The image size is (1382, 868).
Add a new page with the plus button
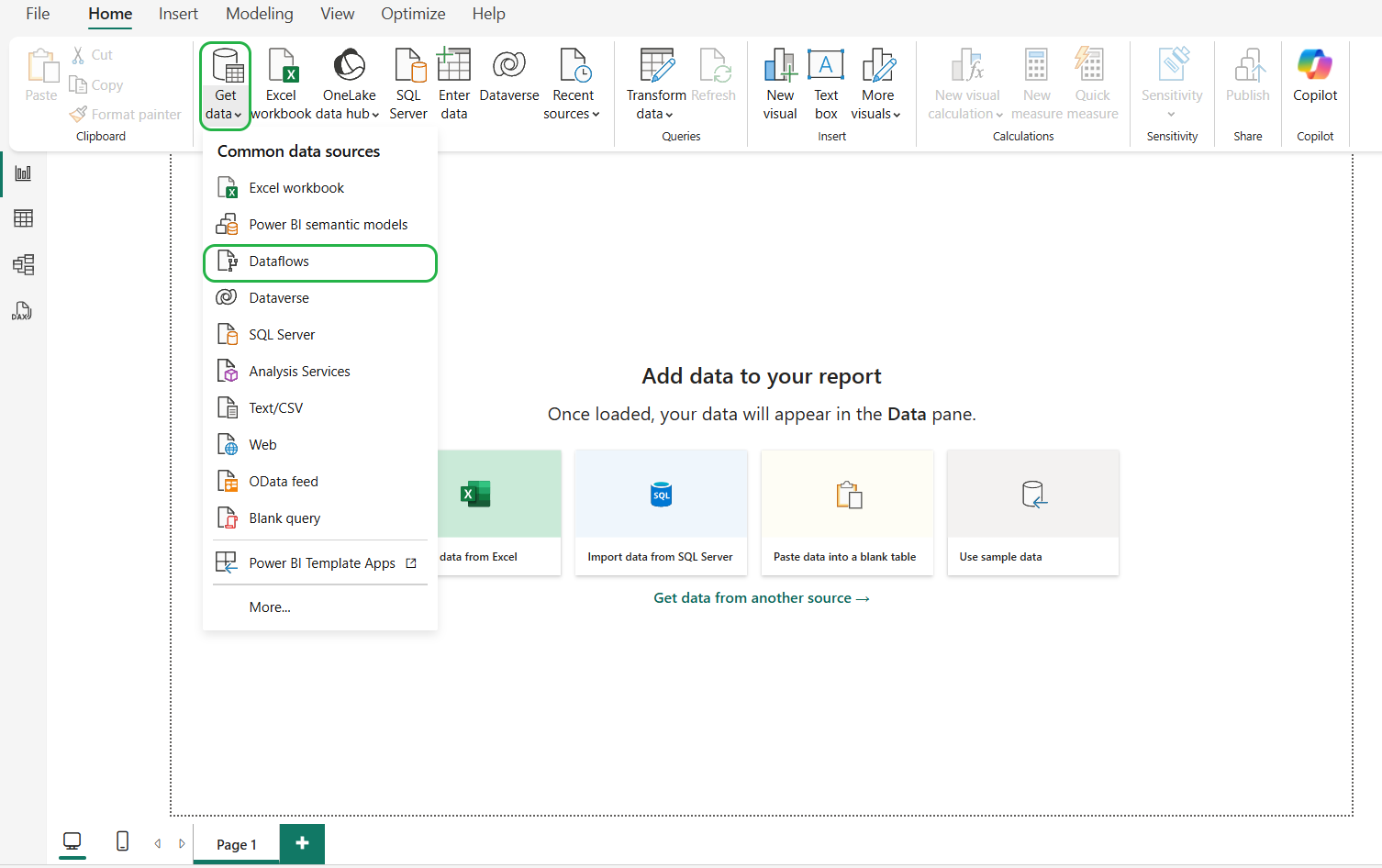(302, 843)
